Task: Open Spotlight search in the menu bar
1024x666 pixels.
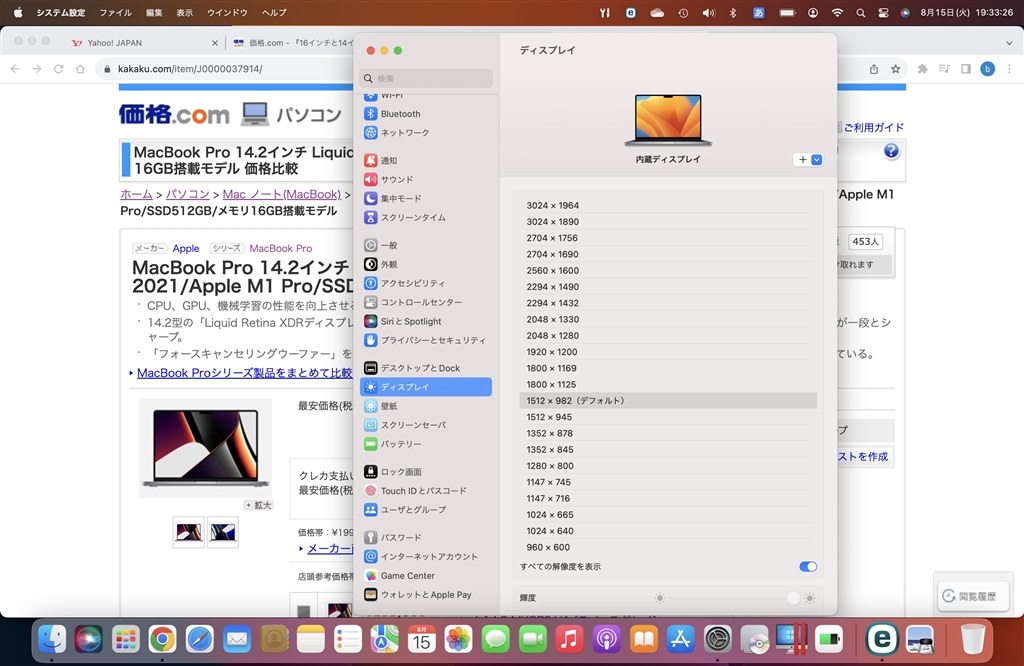Action: point(861,12)
